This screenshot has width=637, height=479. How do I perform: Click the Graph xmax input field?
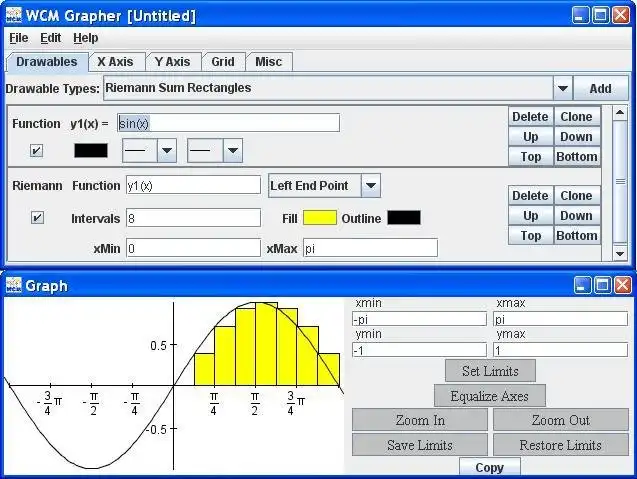click(x=561, y=319)
